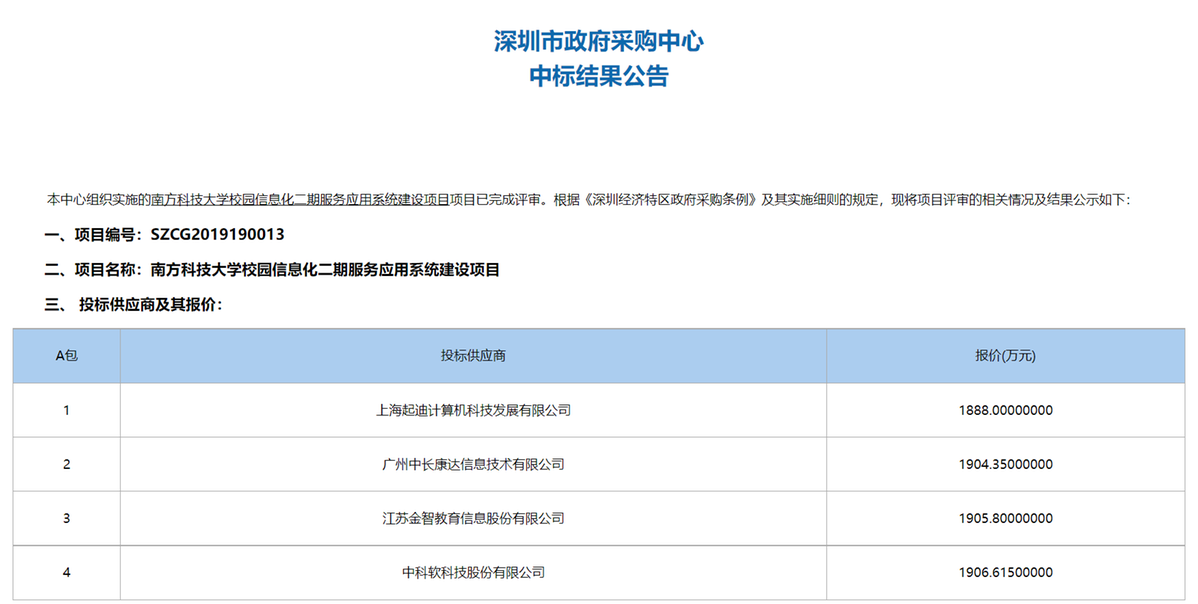
Task: Click 《深圳经济特区政府采购条例》 text in paragraph
Action: 670,200
